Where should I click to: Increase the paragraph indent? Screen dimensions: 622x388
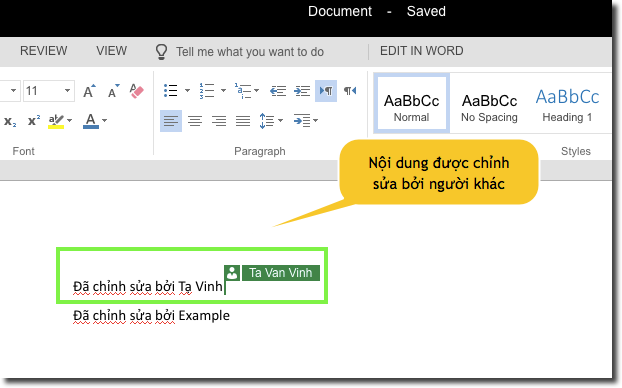(302, 91)
